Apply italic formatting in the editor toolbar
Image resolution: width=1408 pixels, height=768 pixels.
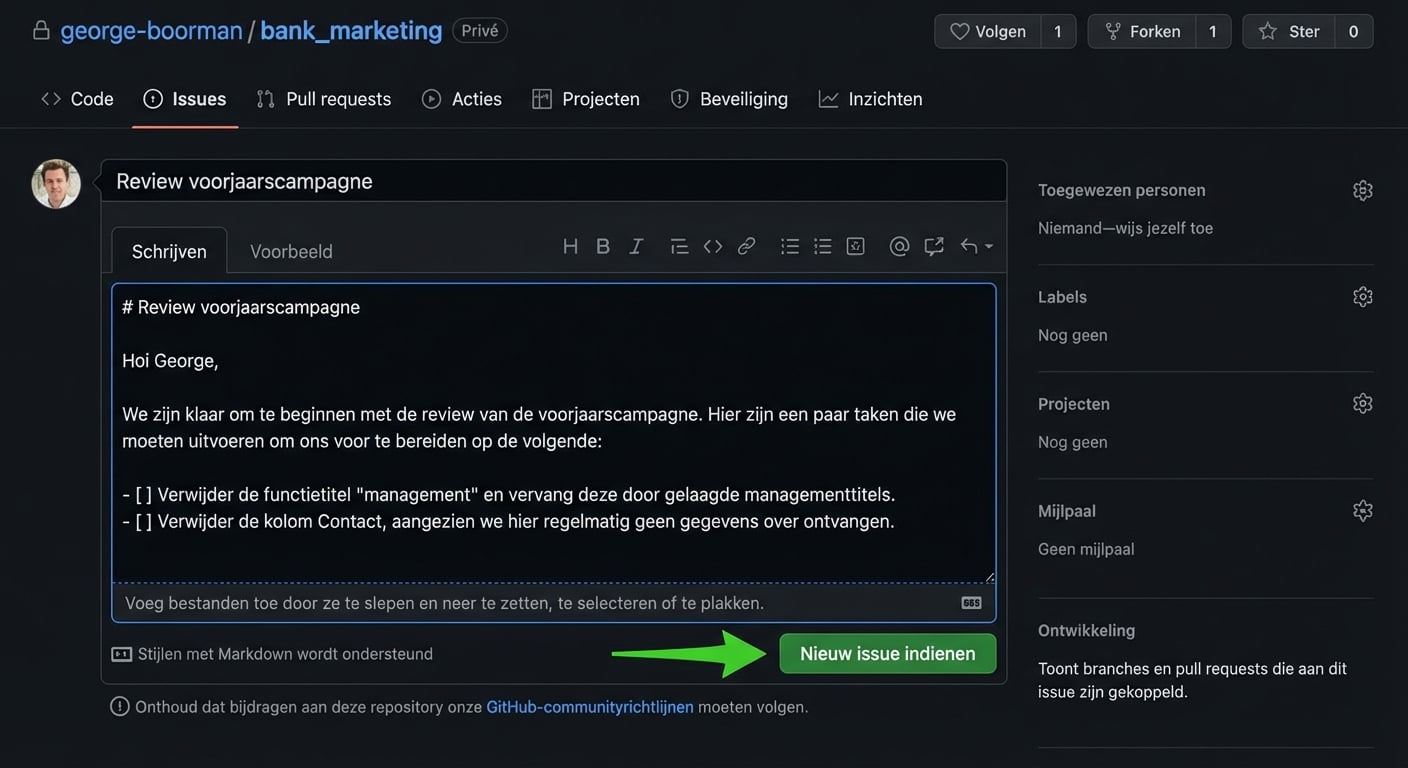636,246
